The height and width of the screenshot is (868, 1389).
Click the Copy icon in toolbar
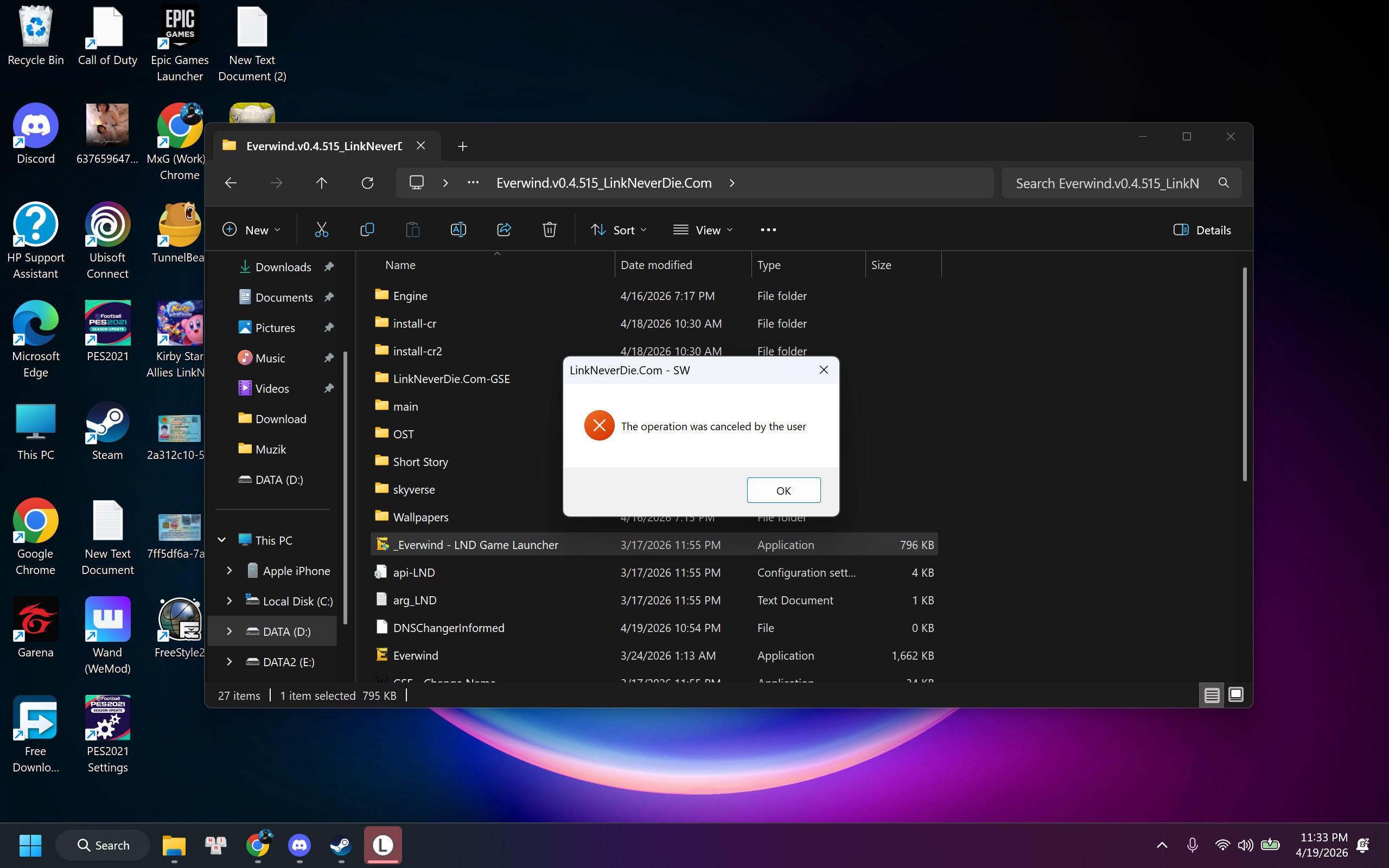click(x=367, y=229)
